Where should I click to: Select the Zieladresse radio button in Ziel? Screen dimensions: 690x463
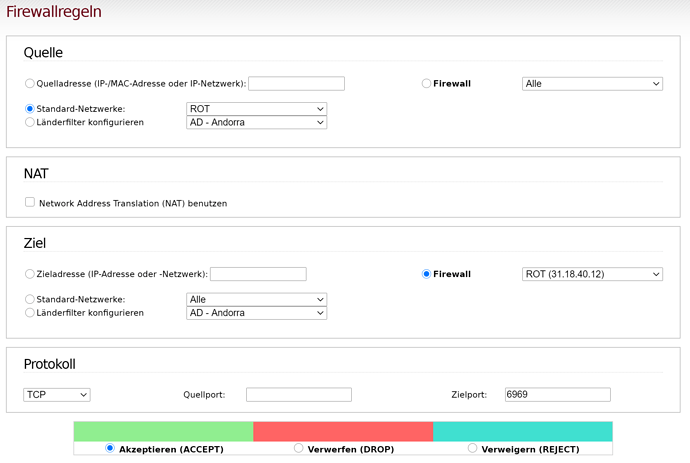pyautogui.click(x=29, y=274)
